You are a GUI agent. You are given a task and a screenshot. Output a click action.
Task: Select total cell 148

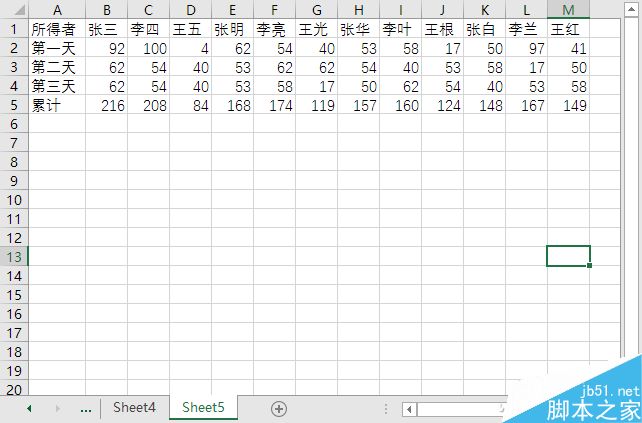click(x=484, y=105)
